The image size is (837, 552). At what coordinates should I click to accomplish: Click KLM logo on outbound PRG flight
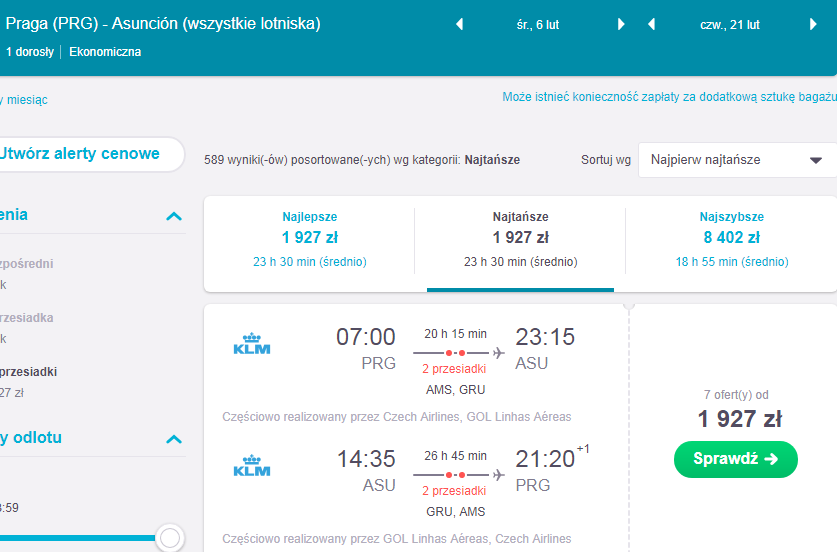coord(252,344)
